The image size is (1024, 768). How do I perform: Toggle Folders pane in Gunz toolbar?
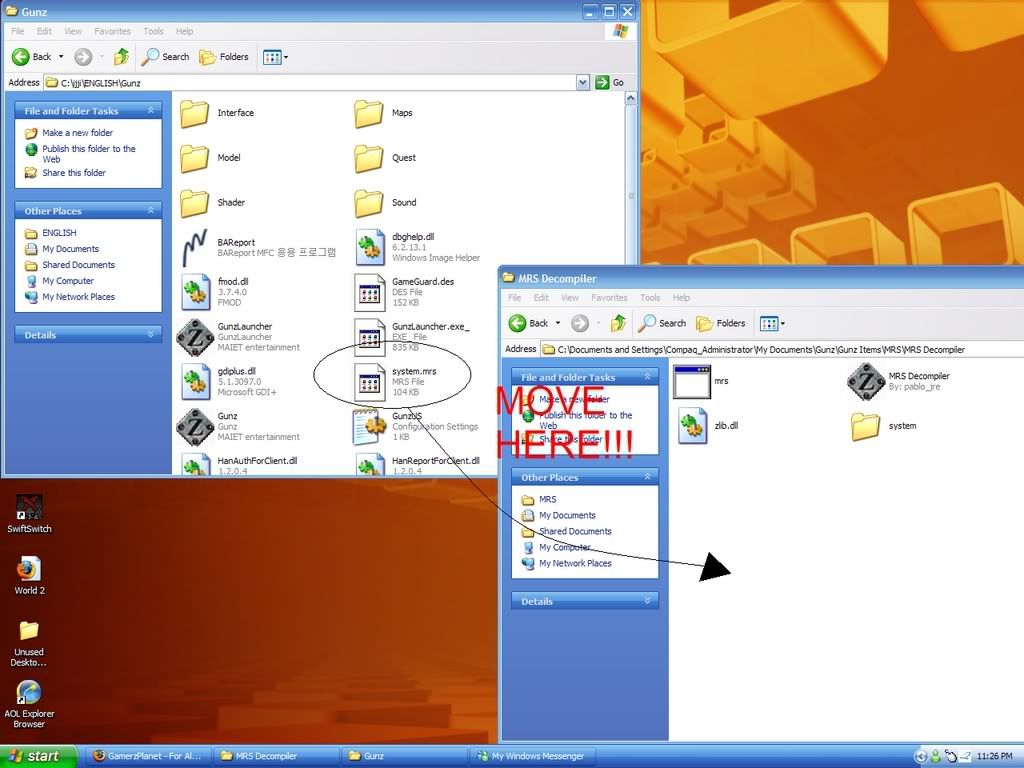coord(224,57)
